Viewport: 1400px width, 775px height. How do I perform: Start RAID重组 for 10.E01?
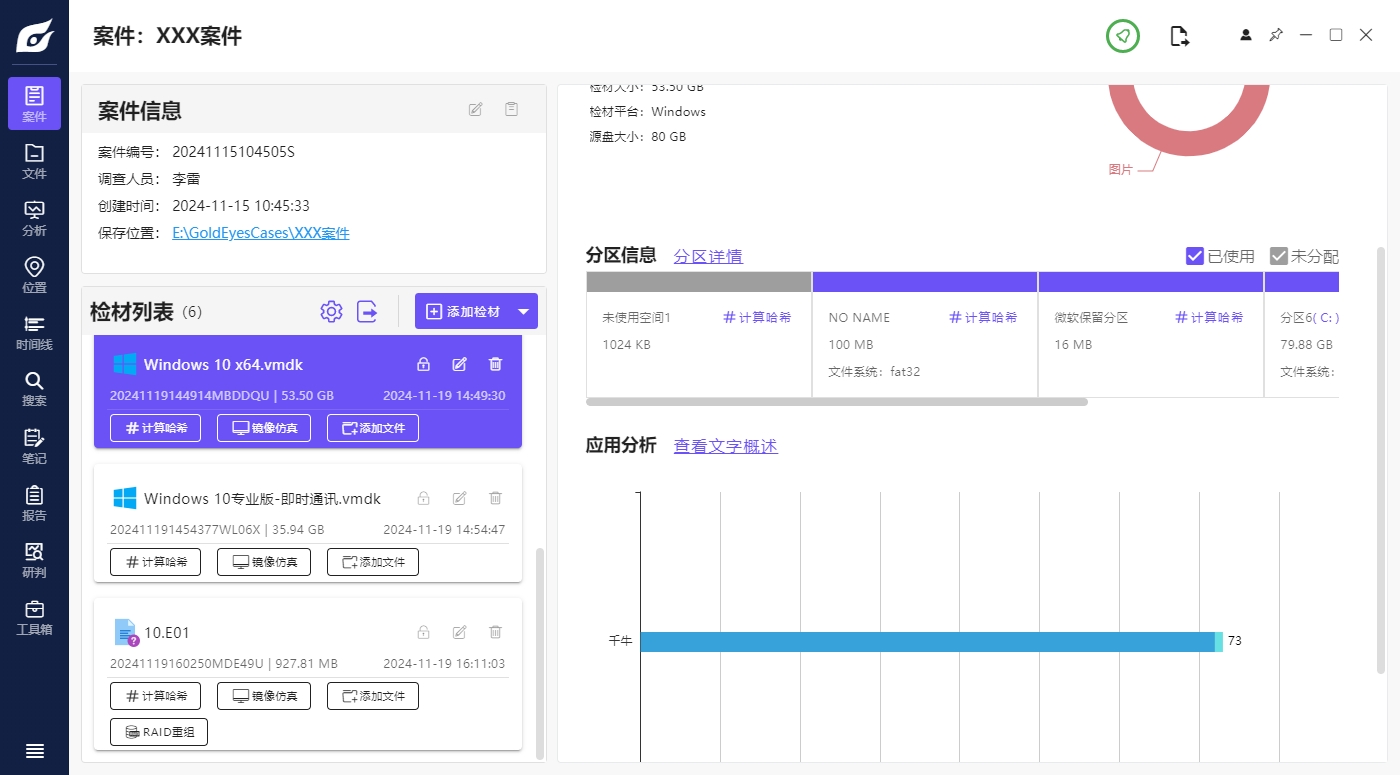point(158,731)
